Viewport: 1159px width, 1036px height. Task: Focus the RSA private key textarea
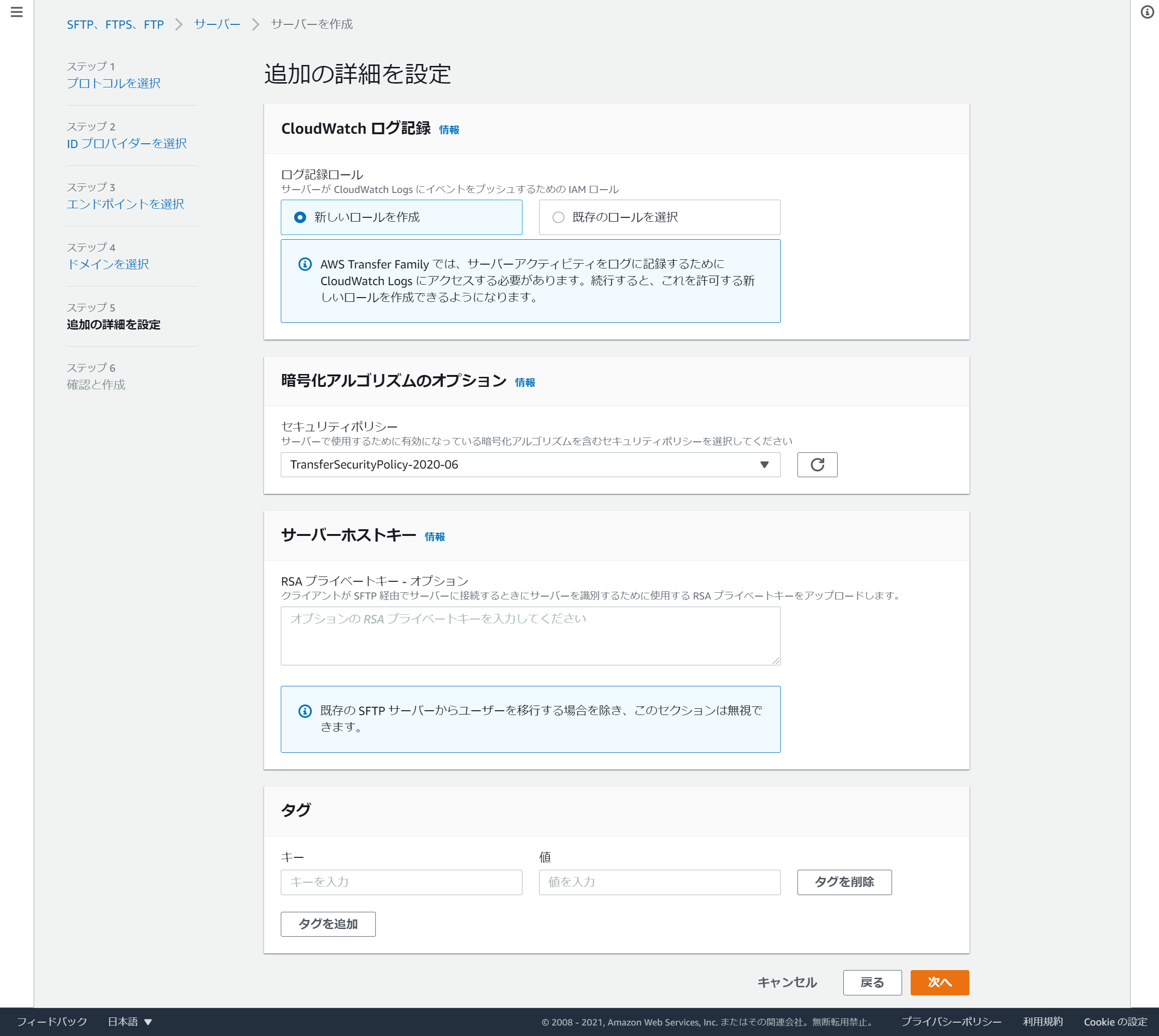[530, 636]
